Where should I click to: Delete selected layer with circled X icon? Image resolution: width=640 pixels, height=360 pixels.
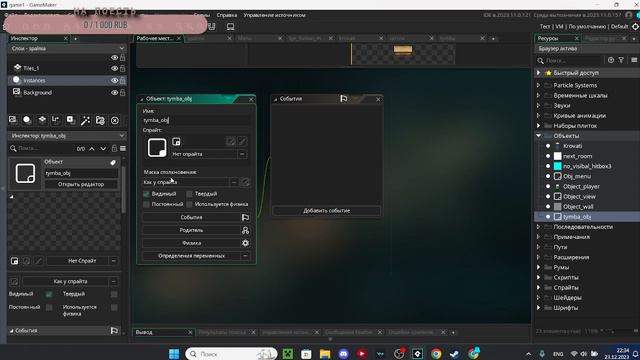tap(115, 120)
